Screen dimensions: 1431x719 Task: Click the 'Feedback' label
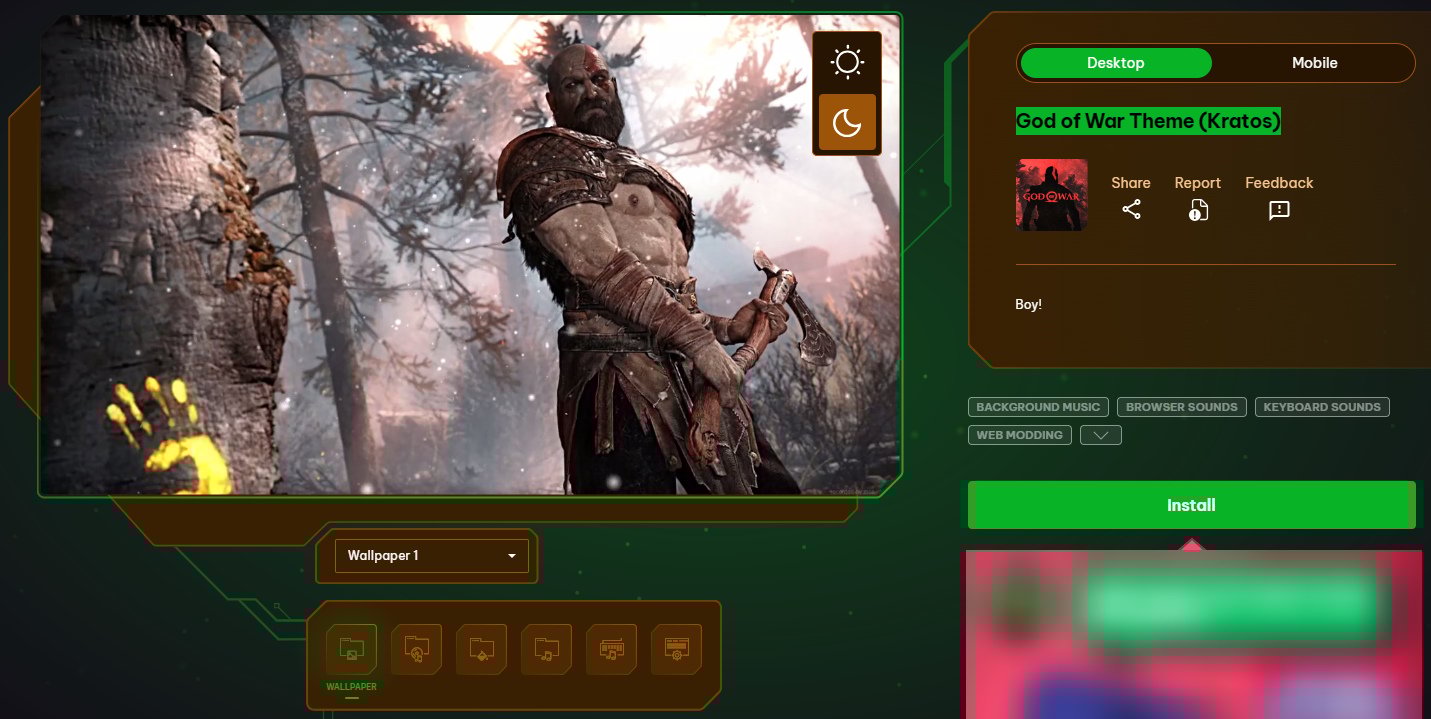pyautogui.click(x=1279, y=183)
